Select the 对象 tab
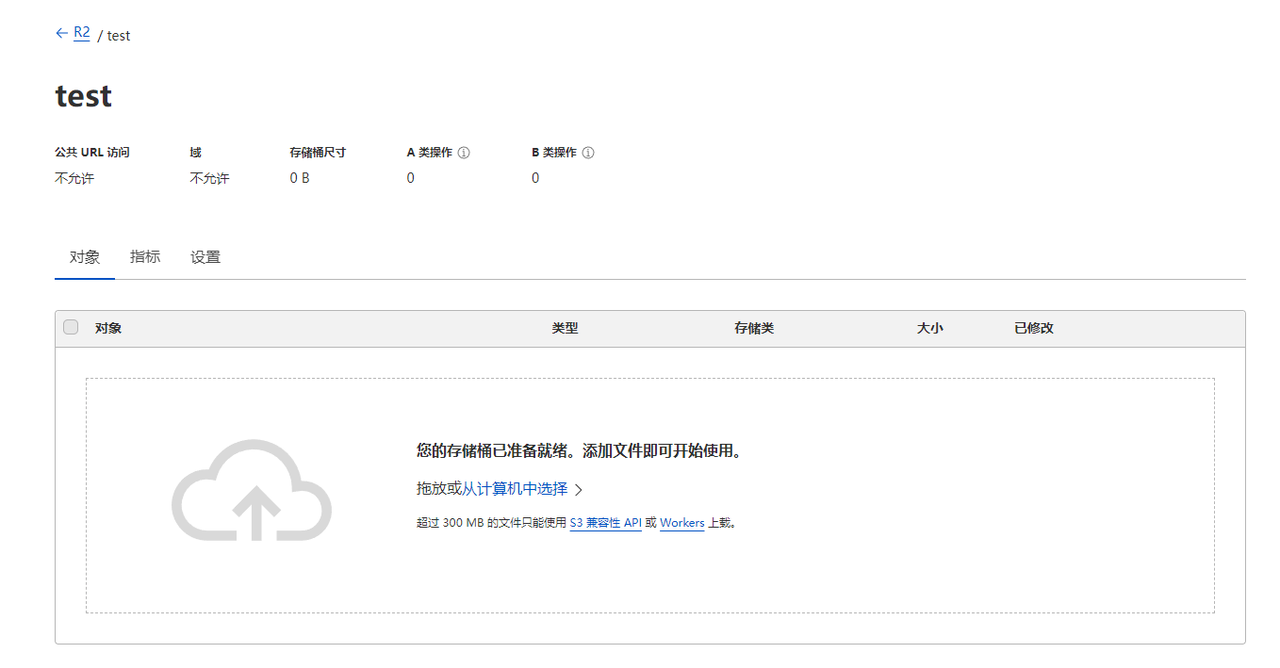Image resolution: width=1280 pixels, height=668 pixels. tap(84, 256)
